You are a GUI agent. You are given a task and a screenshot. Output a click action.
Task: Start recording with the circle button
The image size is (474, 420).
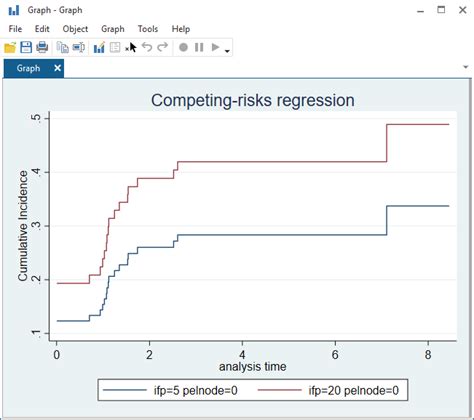[x=183, y=47]
